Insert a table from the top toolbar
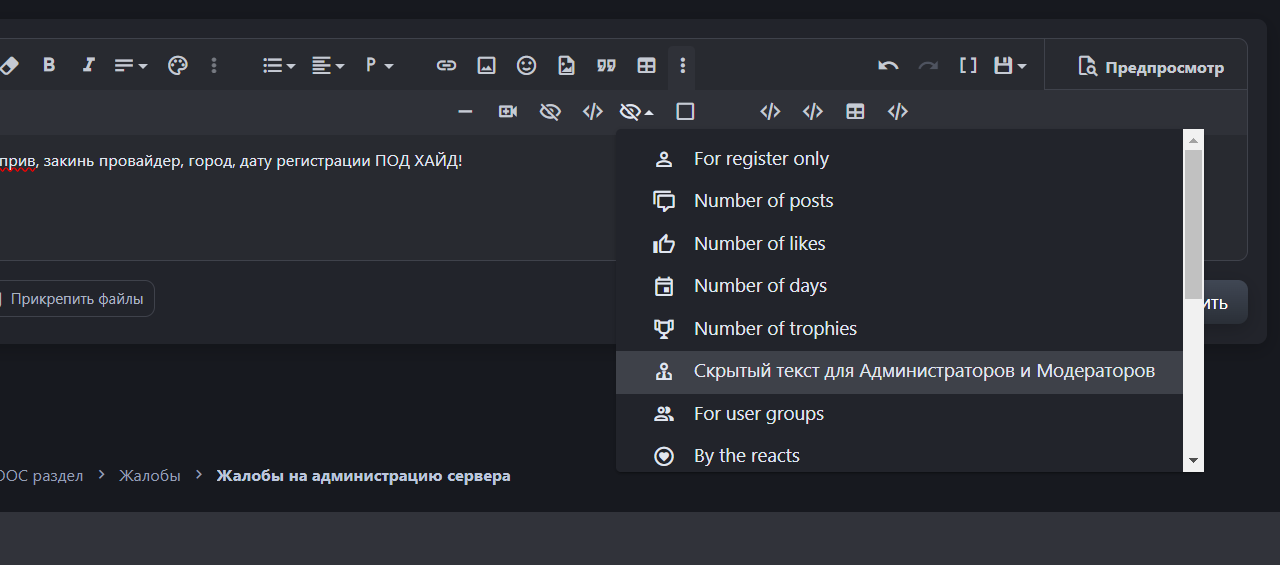Image resolution: width=1280 pixels, height=565 pixels. point(647,66)
